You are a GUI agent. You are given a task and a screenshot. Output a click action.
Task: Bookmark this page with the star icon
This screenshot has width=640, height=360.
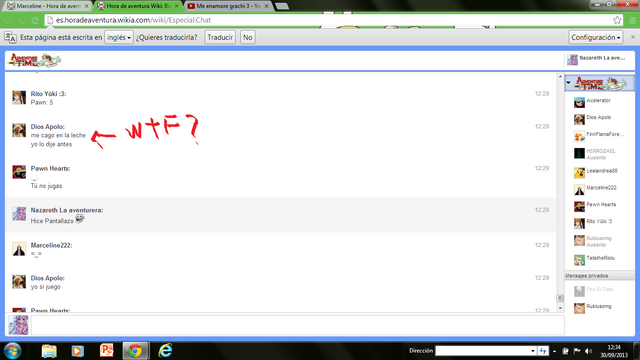617,20
